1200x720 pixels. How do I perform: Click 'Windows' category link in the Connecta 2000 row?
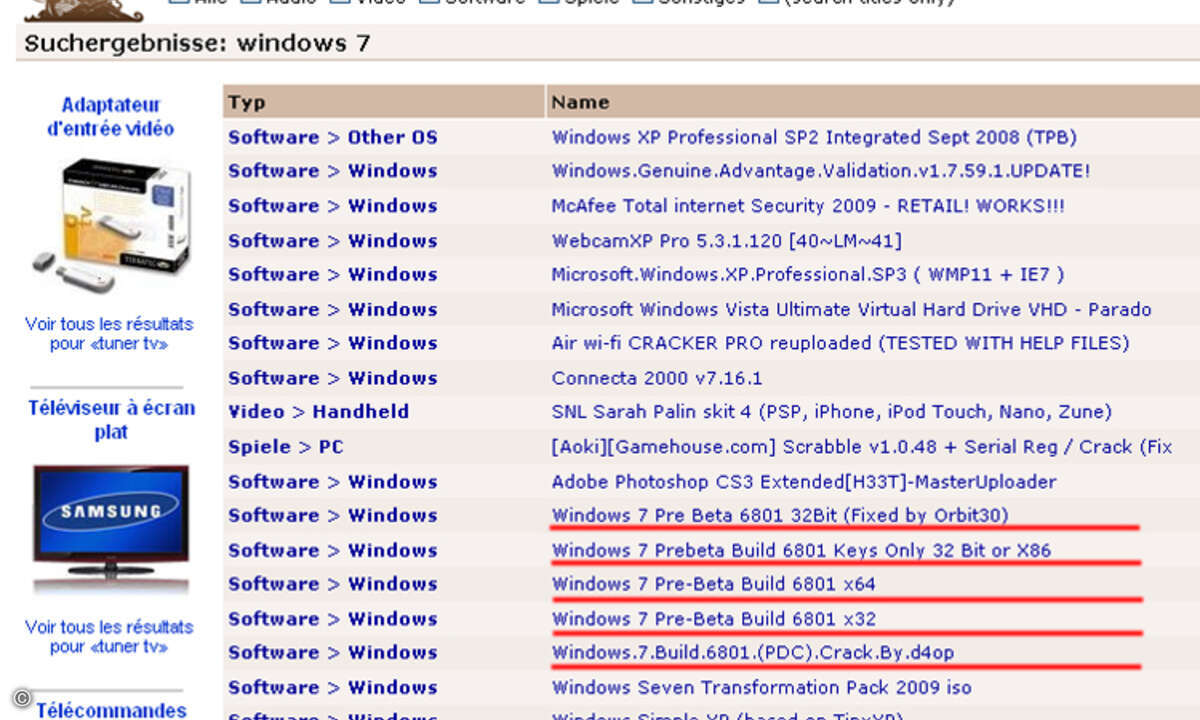click(x=392, y=378)
